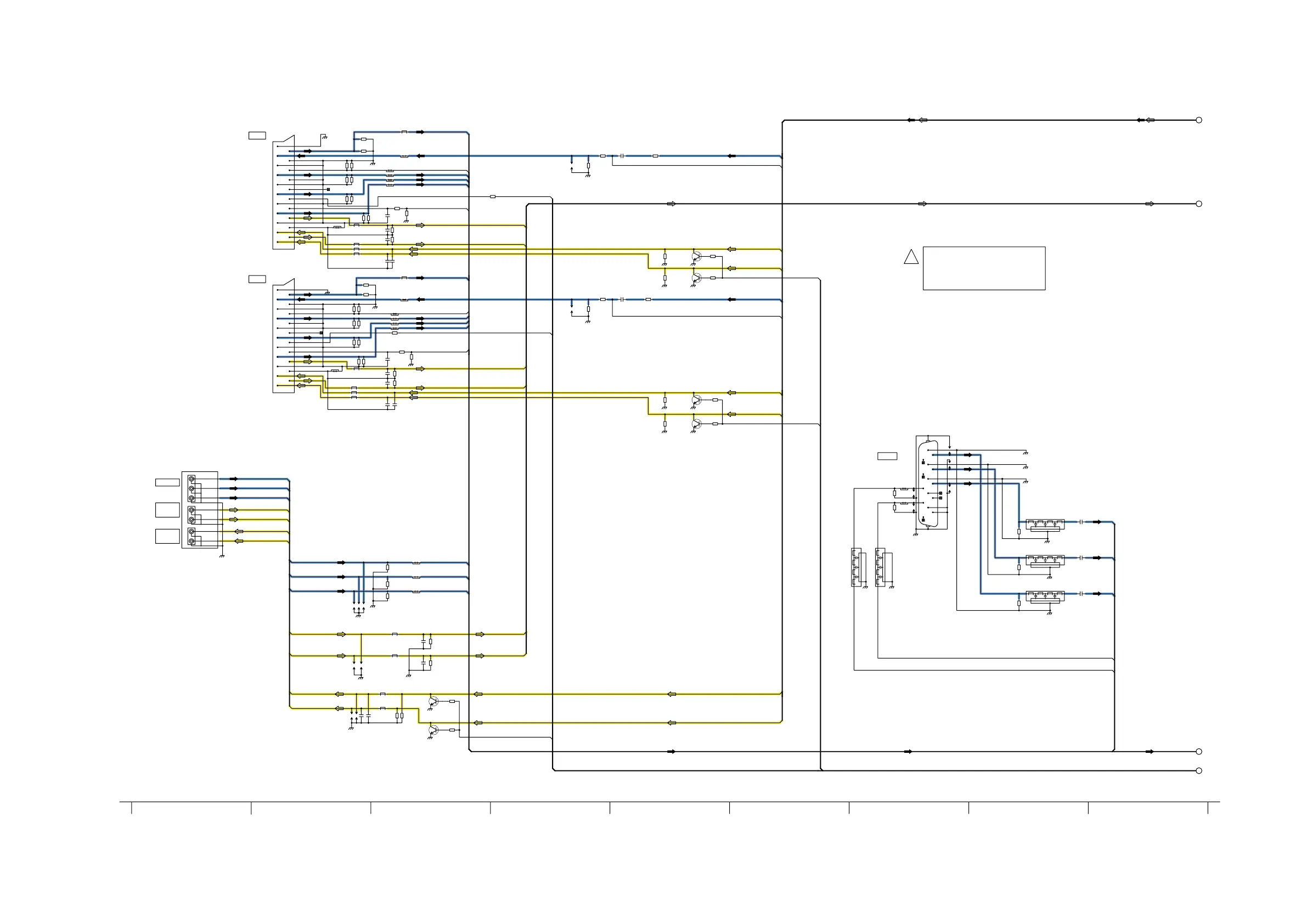The width and height of the screenshot is (1307, 924).
Task: Select the middle label box left of the RCA jacks
Action: 167,510
